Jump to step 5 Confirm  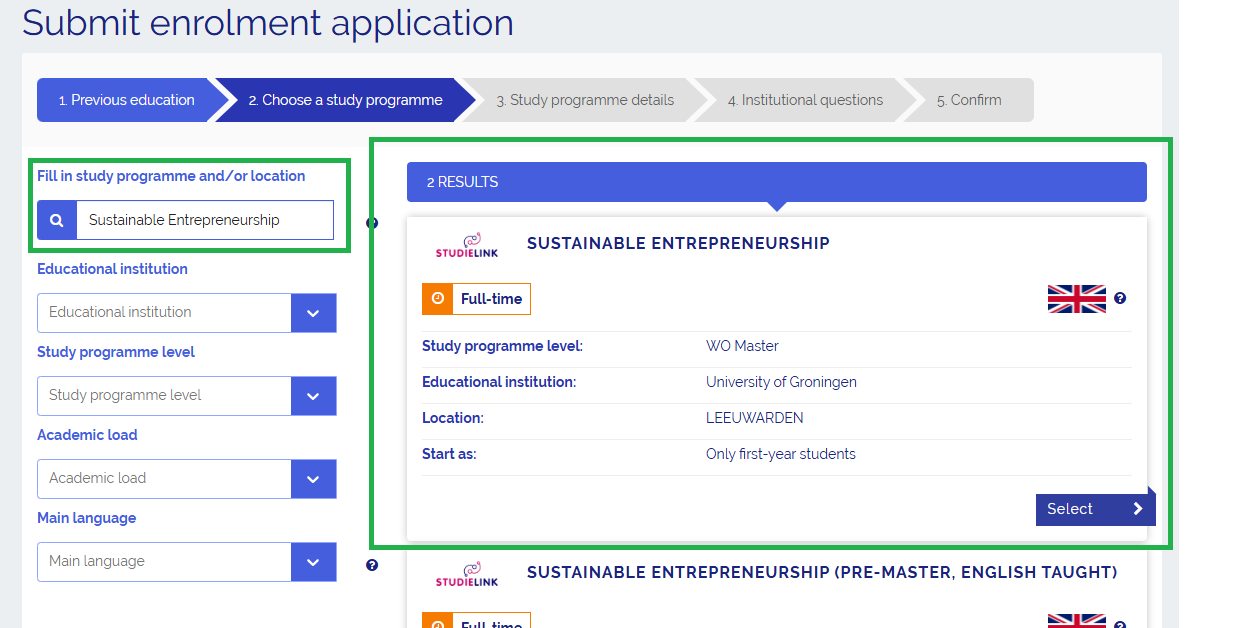tap(968, 100)
